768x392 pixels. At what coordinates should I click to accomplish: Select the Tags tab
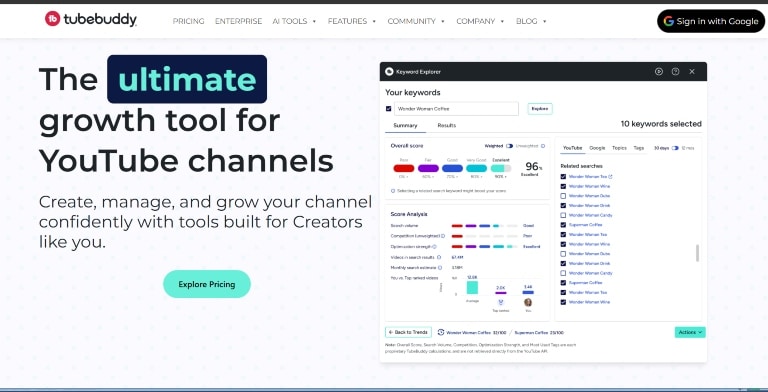tap(639, 148)
